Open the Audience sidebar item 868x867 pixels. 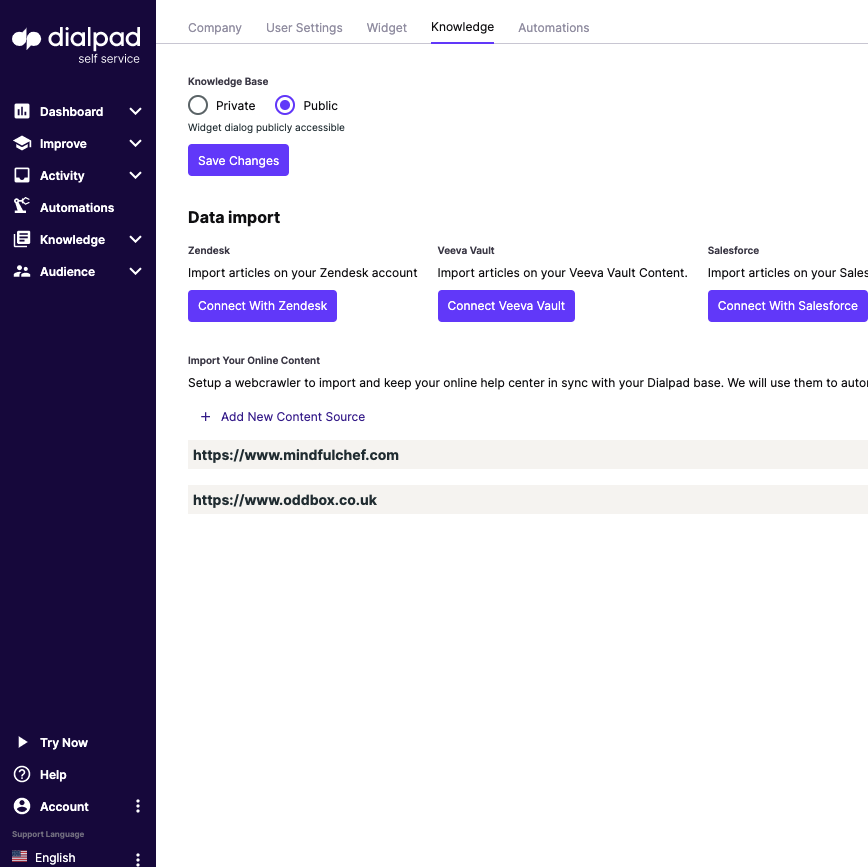coord(67,272)
